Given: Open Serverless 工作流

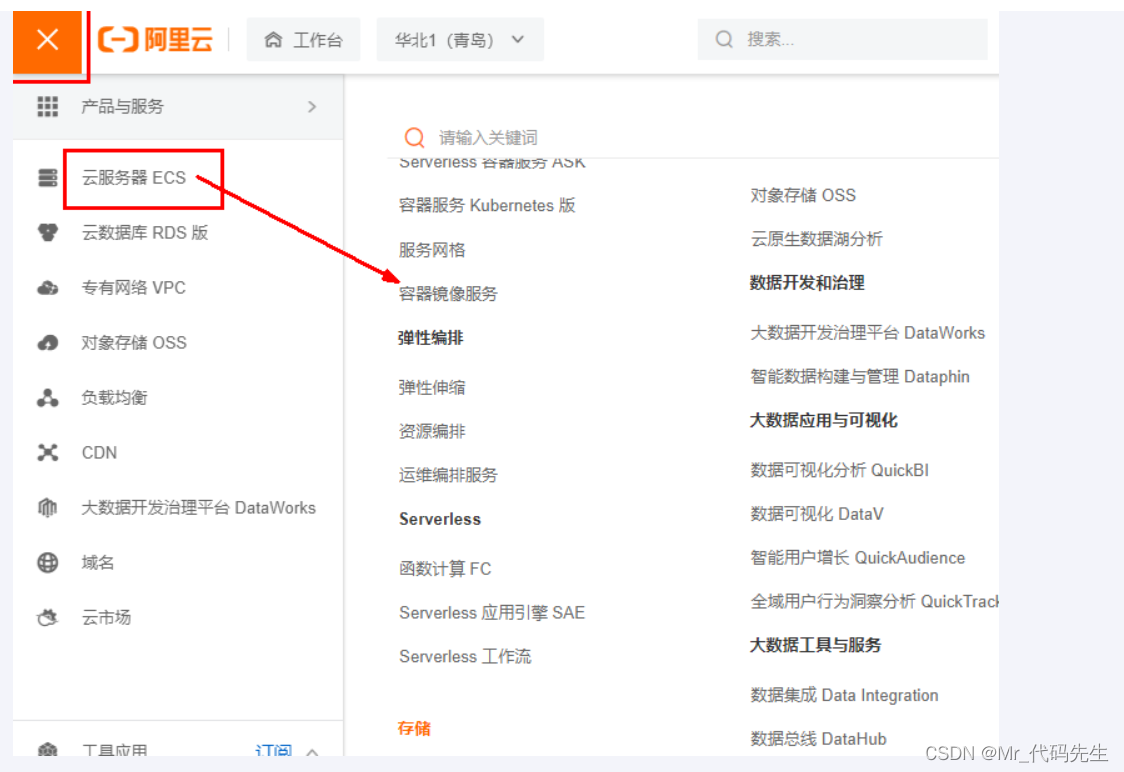Looking at the screenshot, I should point(465,657).
